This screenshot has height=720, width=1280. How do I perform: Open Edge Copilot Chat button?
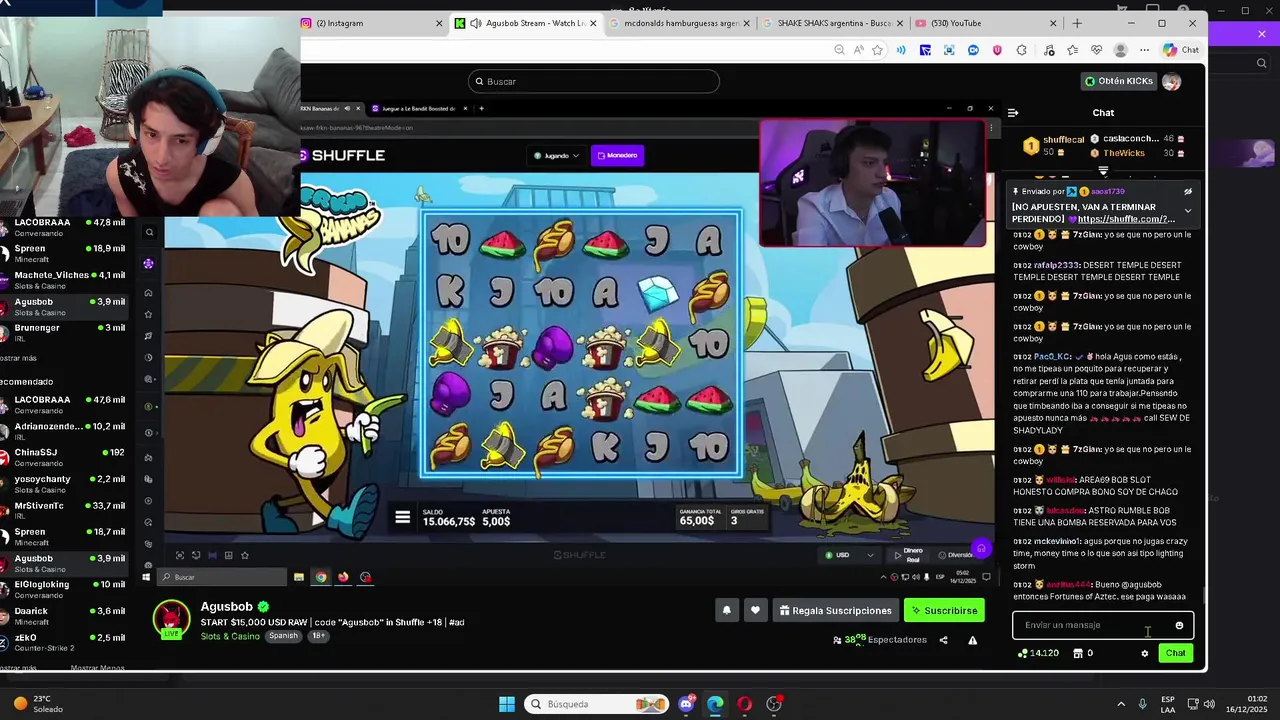tap(1180, 50)
